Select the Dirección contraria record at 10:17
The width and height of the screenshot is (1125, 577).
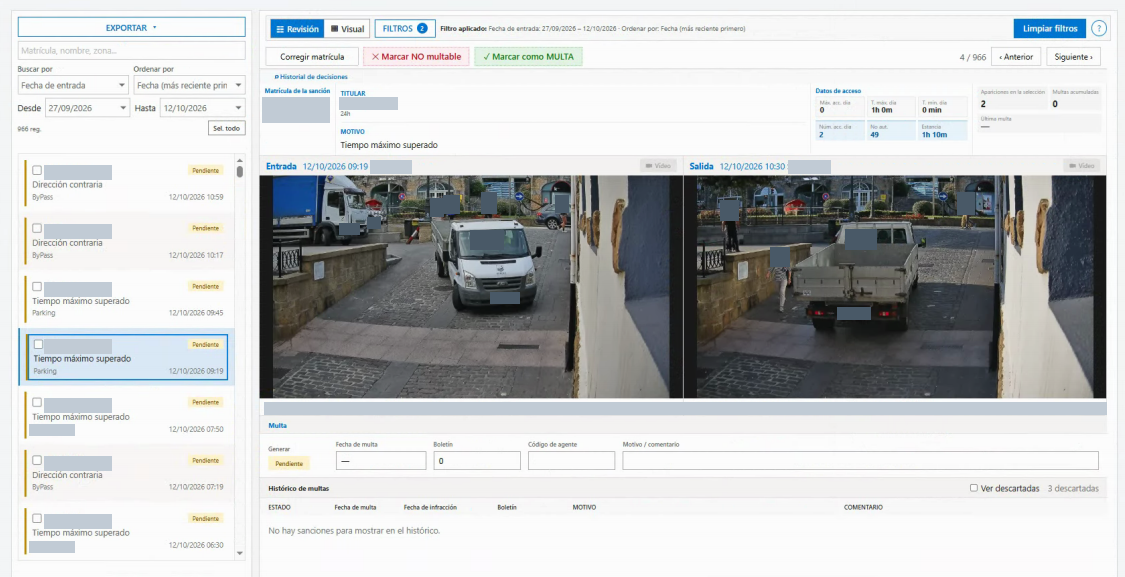(x=128, y=242)
